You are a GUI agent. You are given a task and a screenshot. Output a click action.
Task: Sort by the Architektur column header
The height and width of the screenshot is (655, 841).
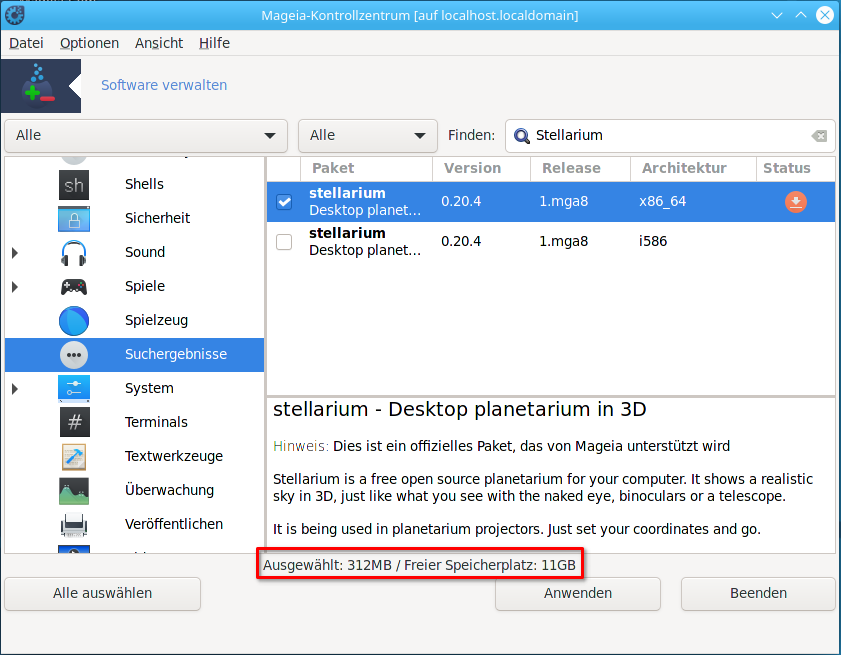(694, 168)
